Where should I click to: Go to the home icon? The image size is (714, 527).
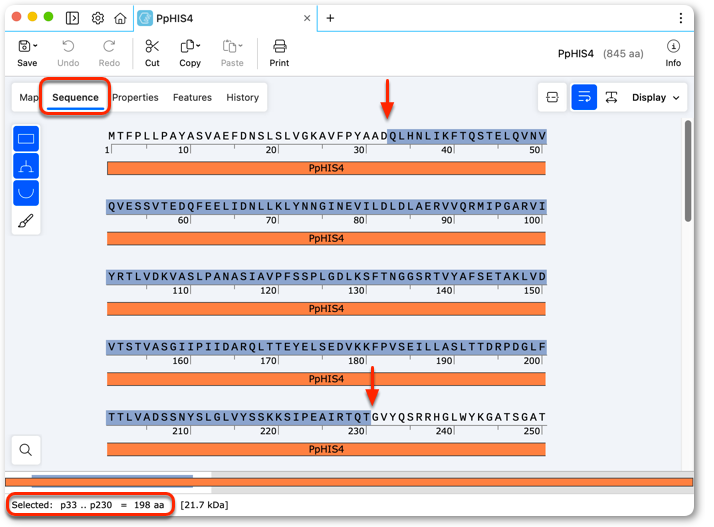tap(120, 18)
